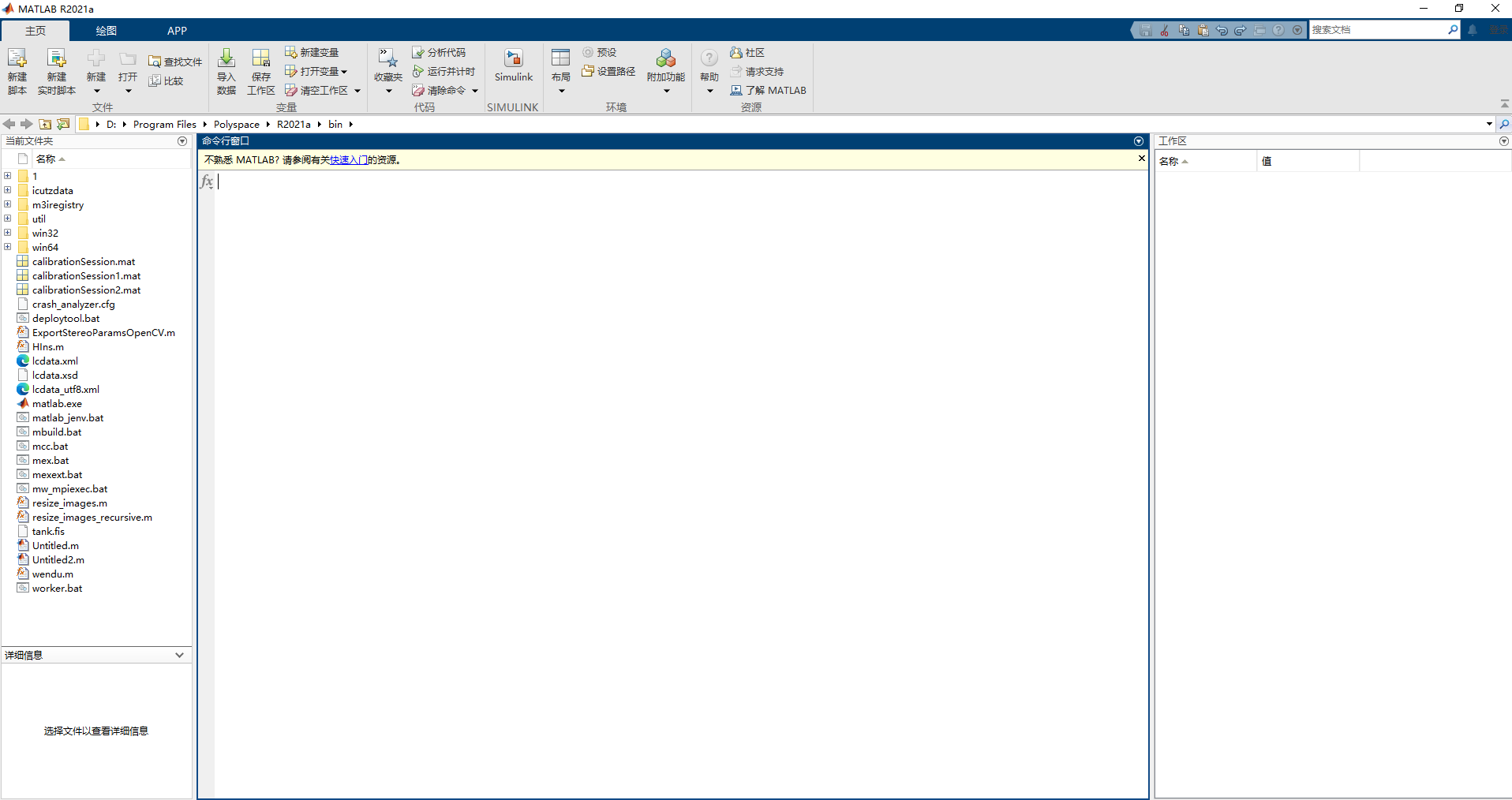Click Learn MATLAB (了解 MATLAB)
Screen dimensions: 1512x800
[x=769, y=90]
